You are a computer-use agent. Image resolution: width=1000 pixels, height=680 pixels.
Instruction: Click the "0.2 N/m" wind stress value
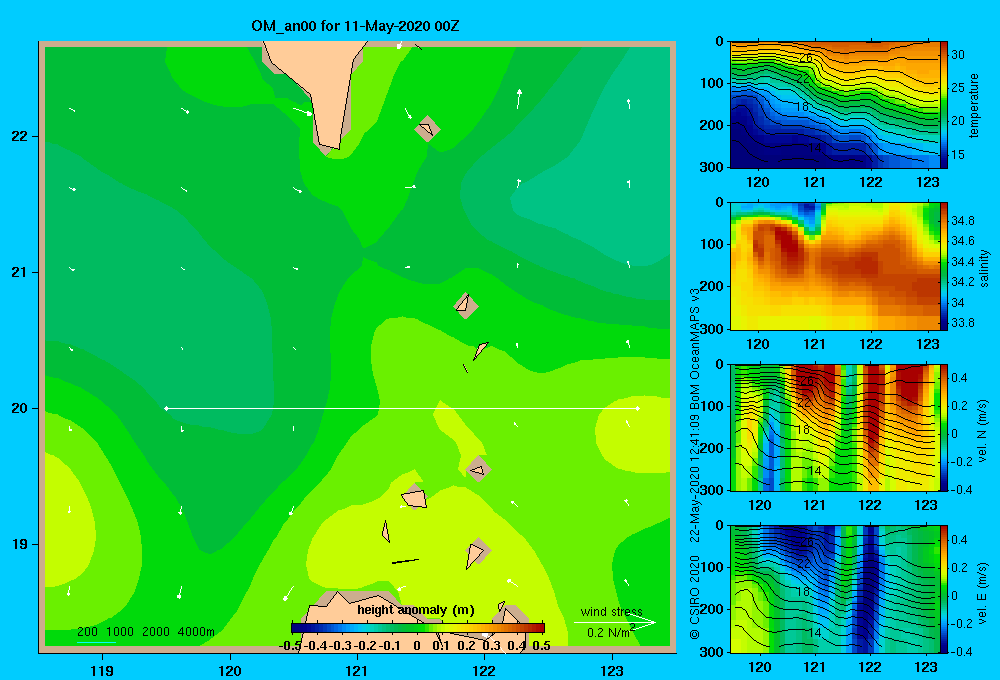[x=607, y=633]
